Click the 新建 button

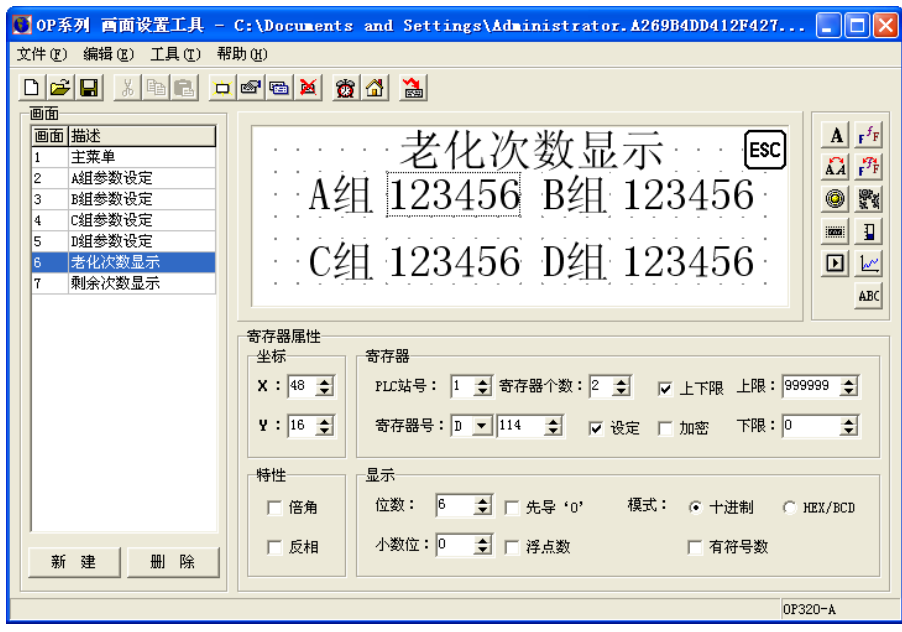tap(74, 562)
